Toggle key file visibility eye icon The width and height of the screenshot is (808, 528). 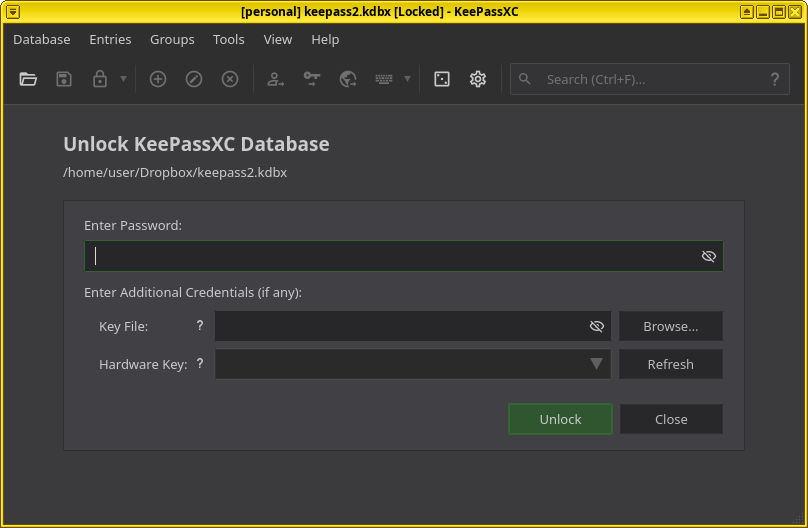coord(596,326)
